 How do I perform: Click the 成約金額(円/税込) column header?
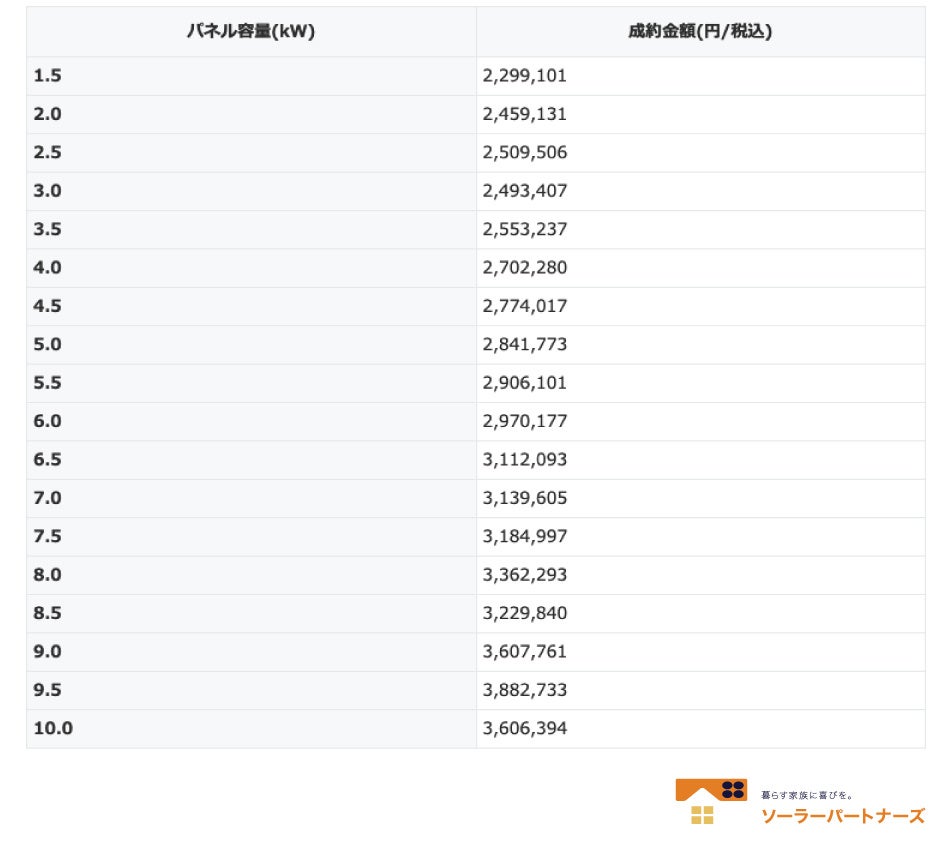[x=700, y=31]
